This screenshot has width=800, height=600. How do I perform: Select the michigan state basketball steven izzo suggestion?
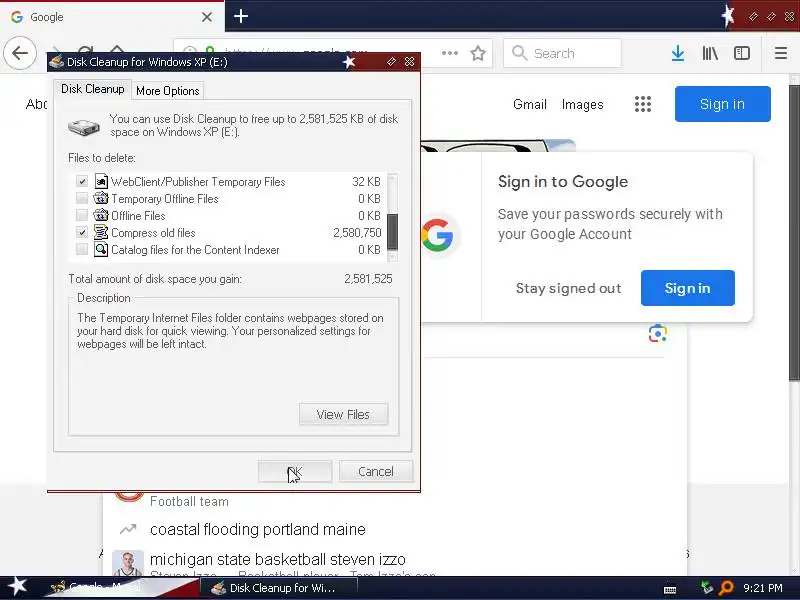pos(278,559)
